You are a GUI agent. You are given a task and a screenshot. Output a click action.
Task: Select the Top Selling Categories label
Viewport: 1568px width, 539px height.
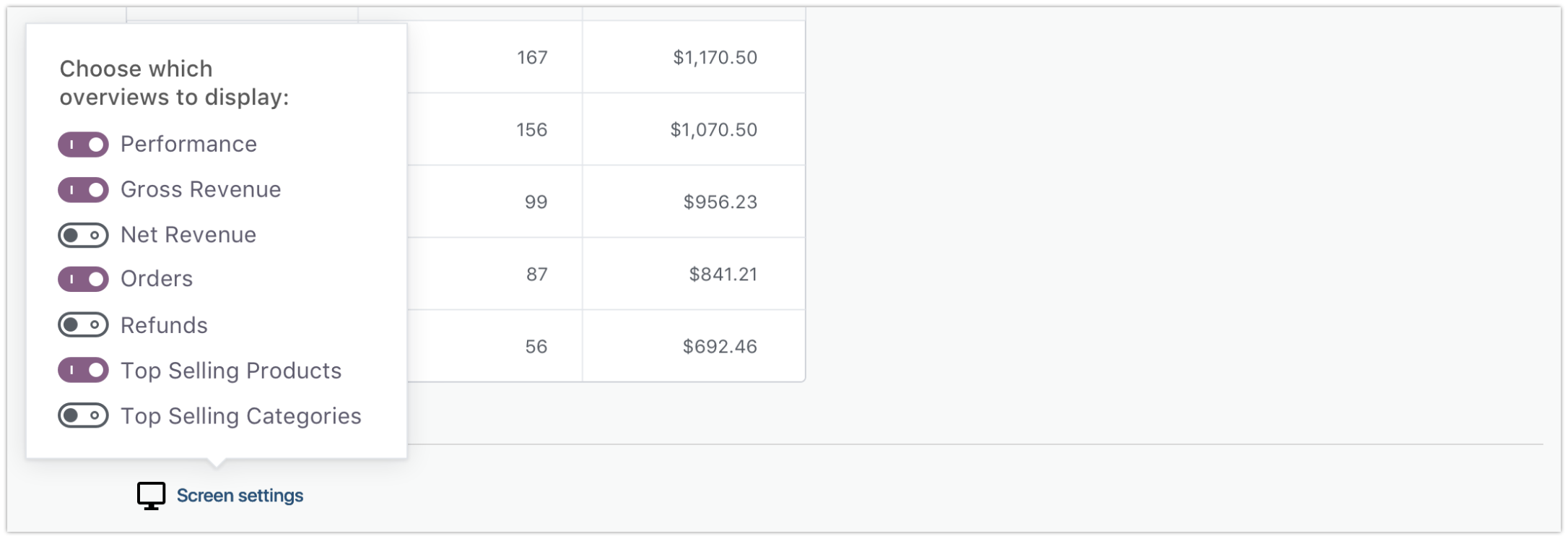coord(241,416)
